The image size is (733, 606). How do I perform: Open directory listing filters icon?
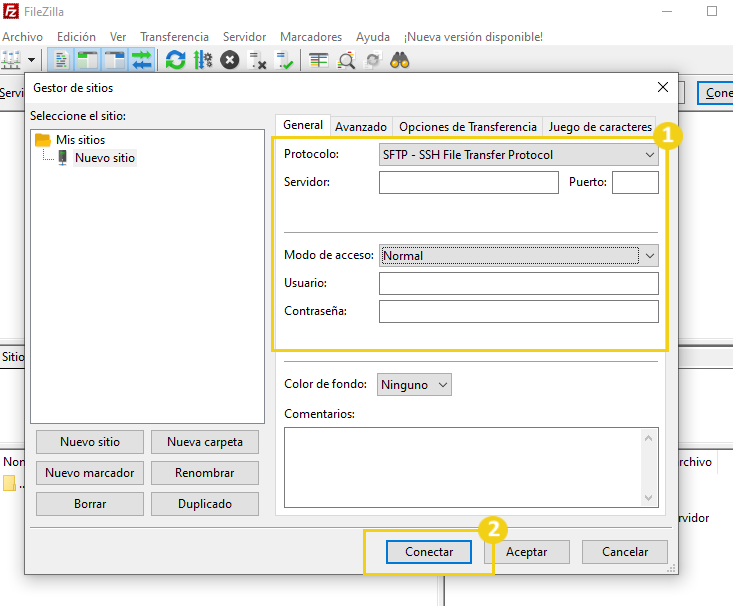tap(318, 60)
